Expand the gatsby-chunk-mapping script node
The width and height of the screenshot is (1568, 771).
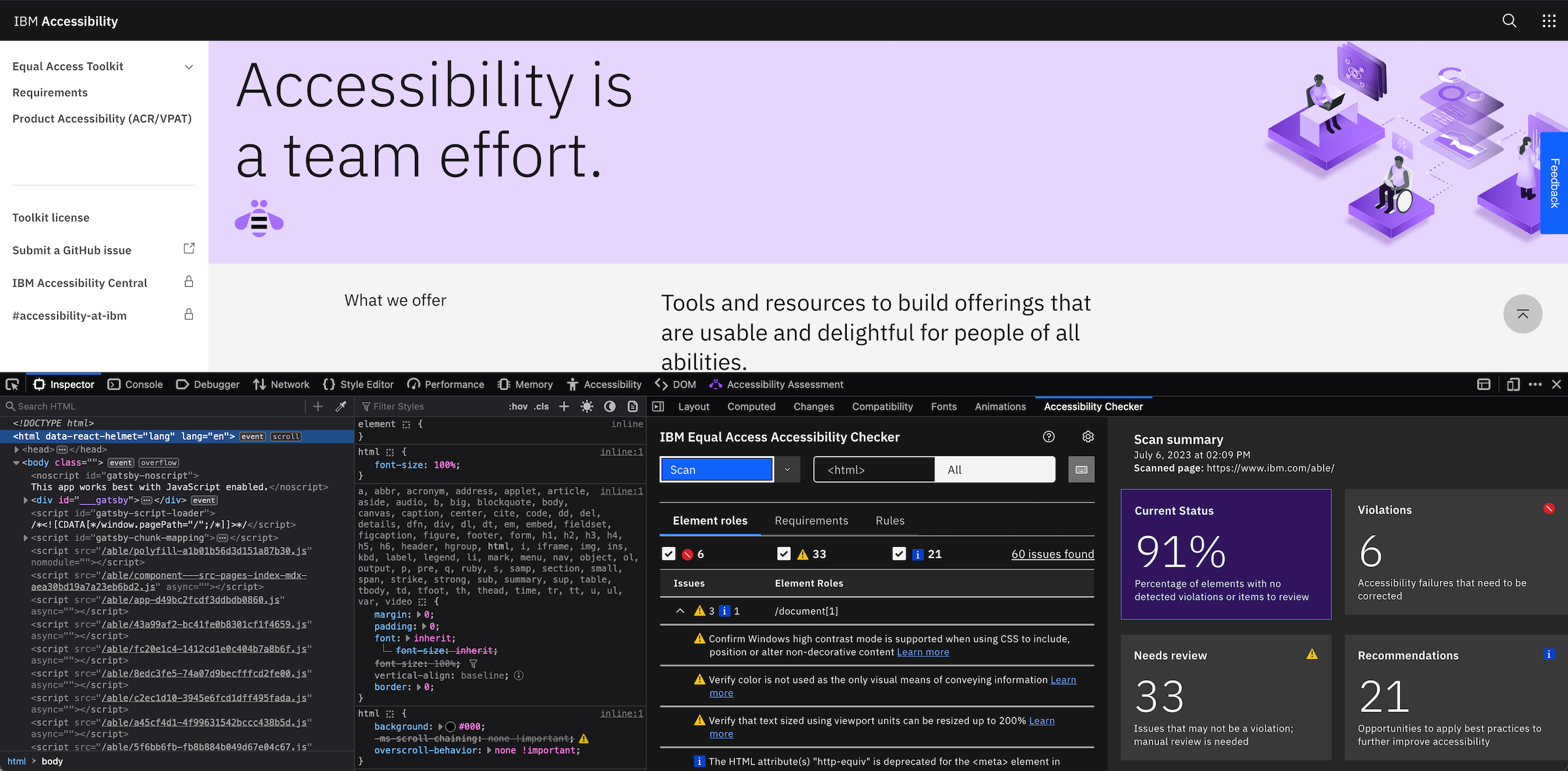tap(25, 538)
